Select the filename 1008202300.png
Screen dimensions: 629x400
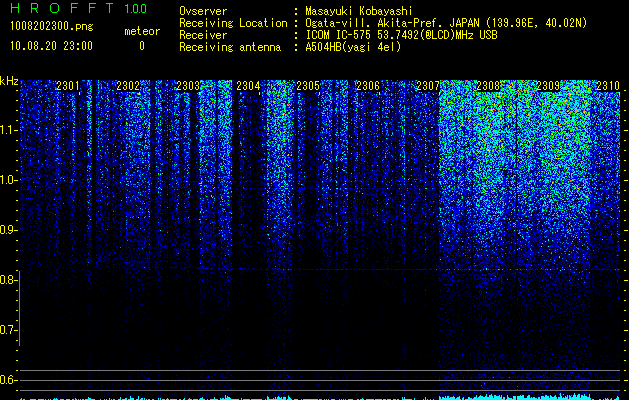[x=52, y=27]
